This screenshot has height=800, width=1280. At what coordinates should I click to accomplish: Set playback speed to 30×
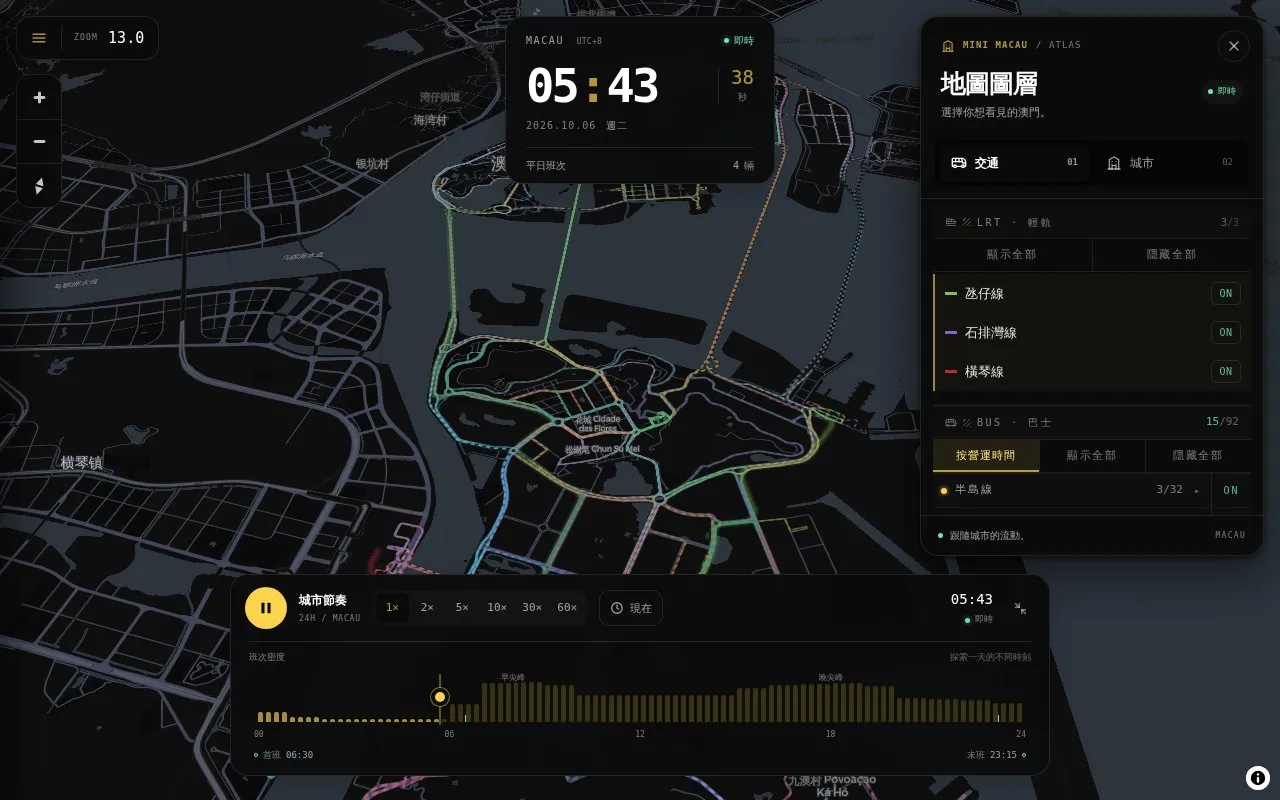click(x=532, y=607)
